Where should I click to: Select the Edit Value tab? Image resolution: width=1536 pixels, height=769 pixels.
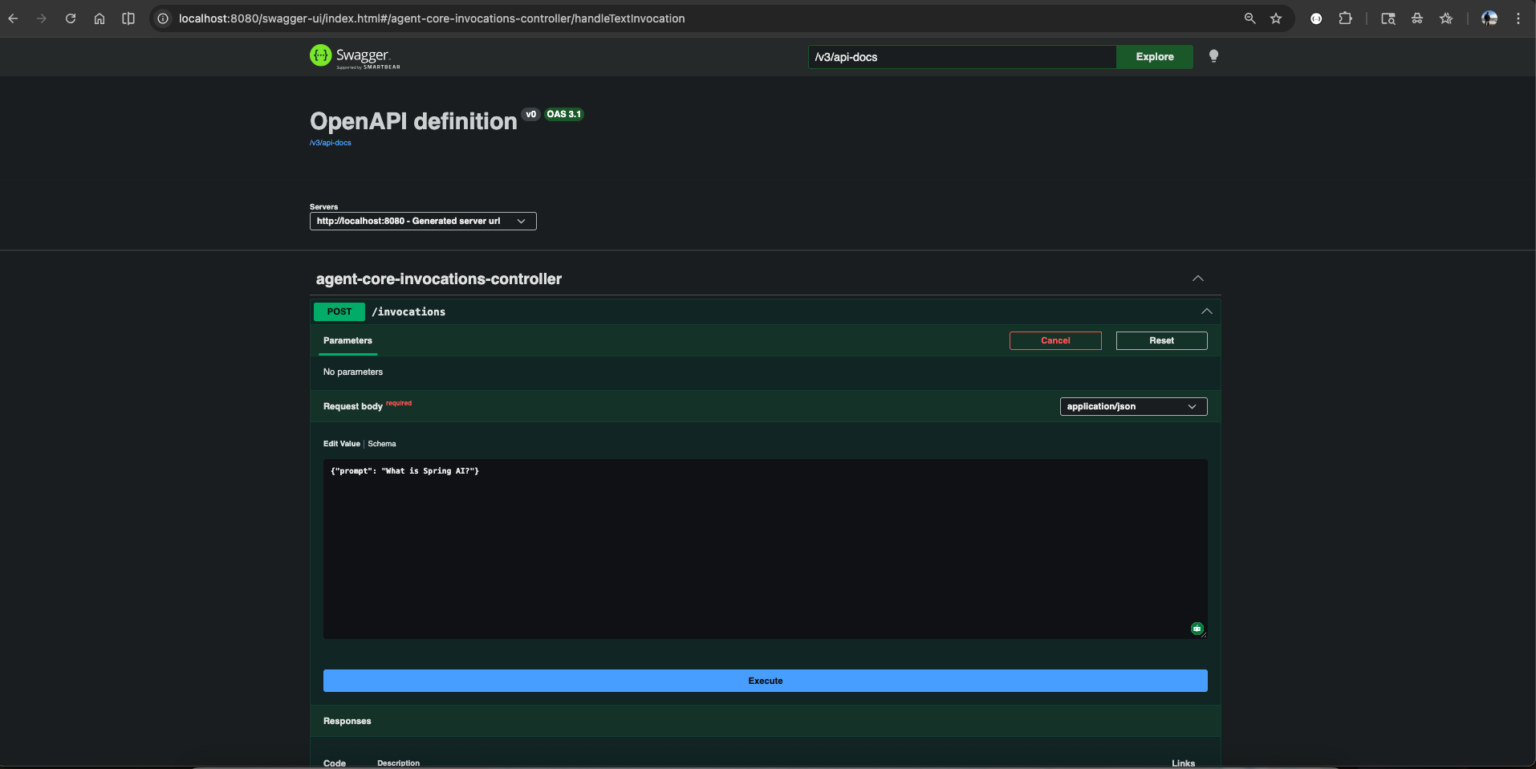341,443
